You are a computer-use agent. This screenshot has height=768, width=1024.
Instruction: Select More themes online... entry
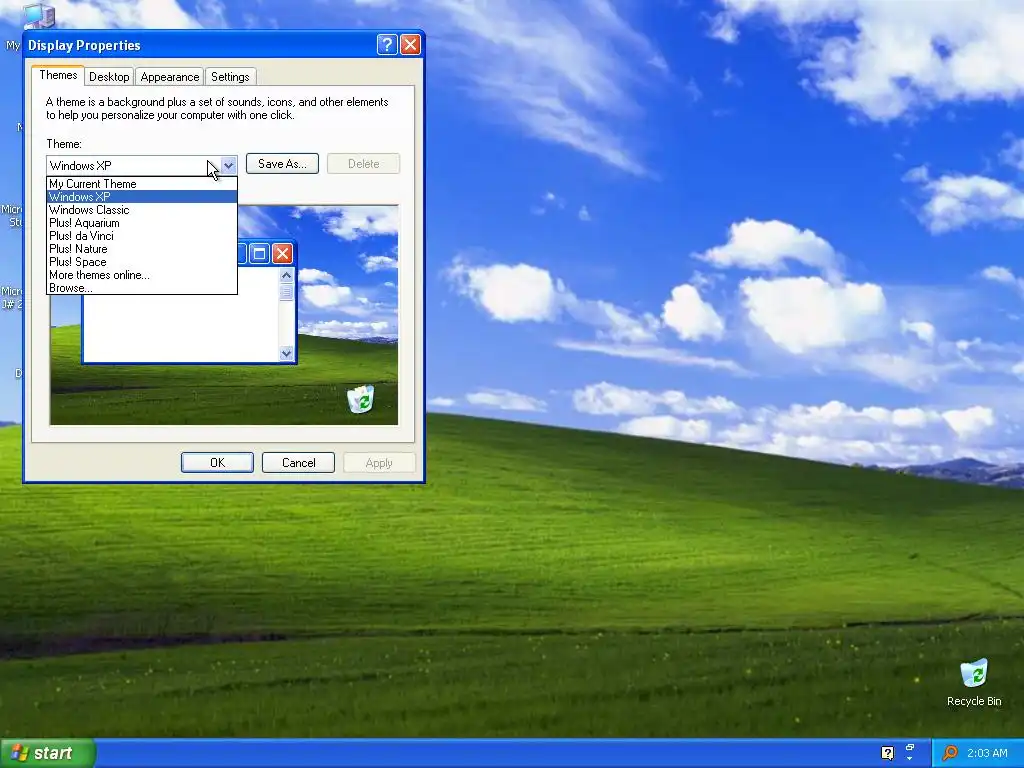click(142, 275)
